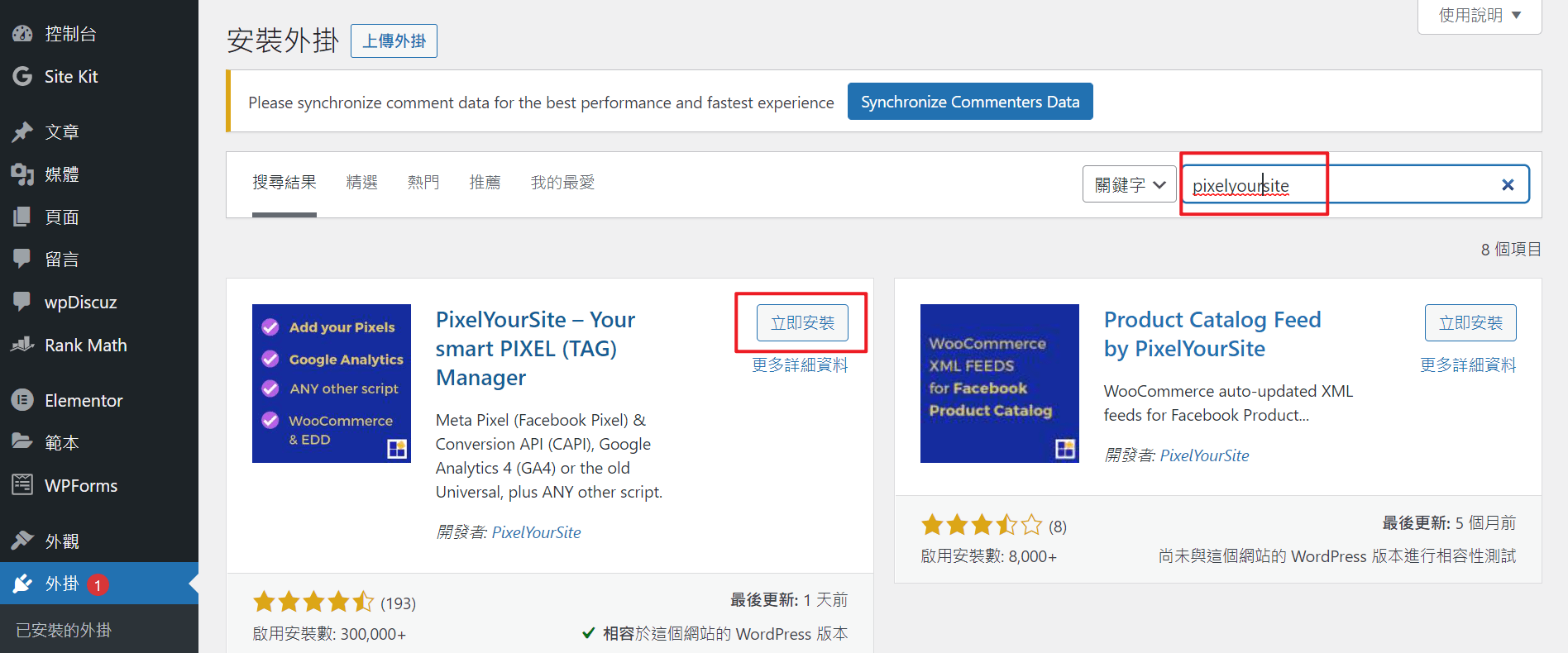The image size is (1568, 653).
Task: Click the 頁面 pages icon
Action: [x=22, y=217]
